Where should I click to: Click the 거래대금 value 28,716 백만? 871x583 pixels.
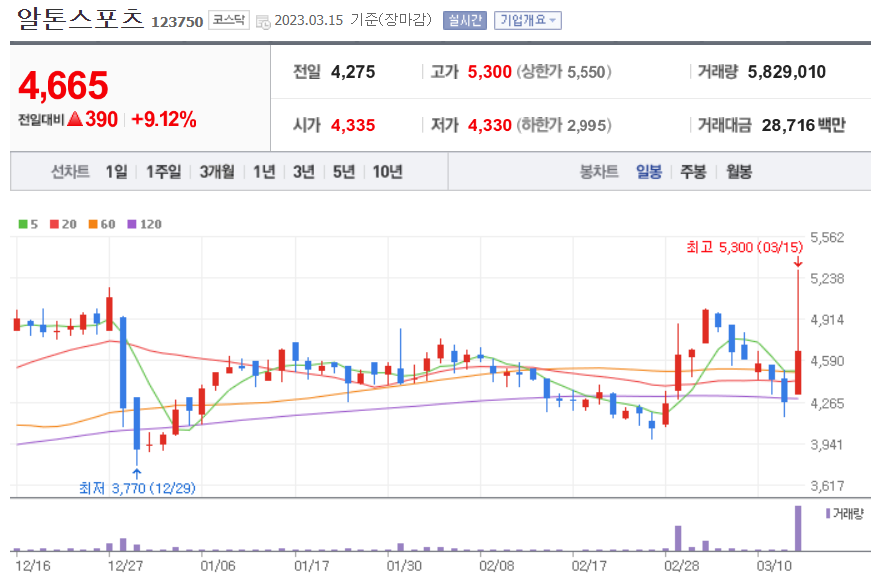[803, 125]
